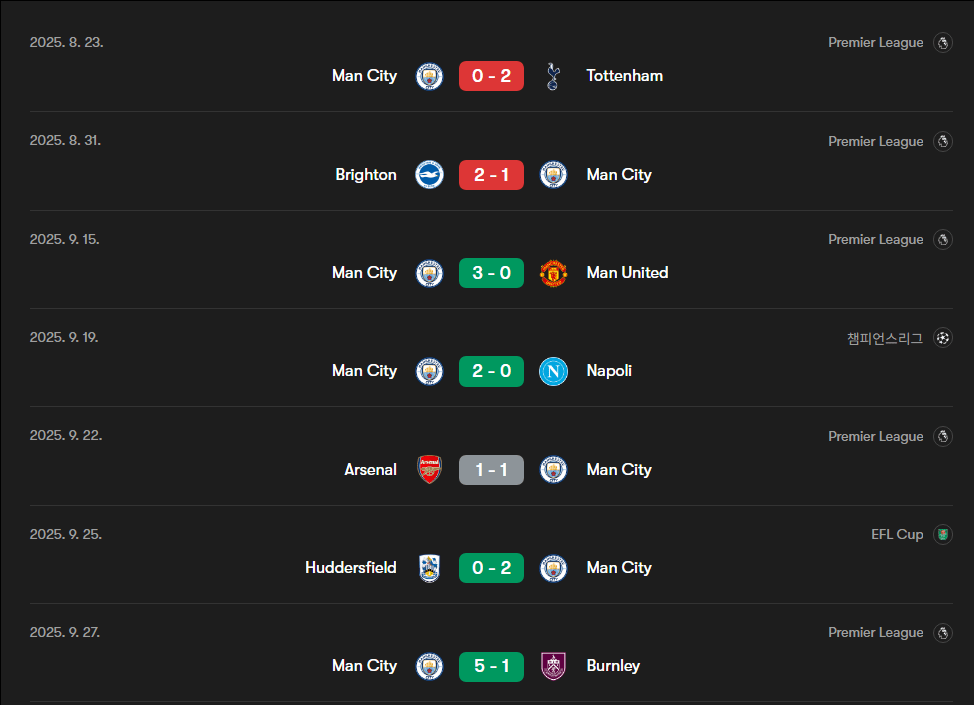Viewport: 974px width, 705px height.
Task: Open the 0 - 2 Tottenham match score
Action: click(491, 76)
